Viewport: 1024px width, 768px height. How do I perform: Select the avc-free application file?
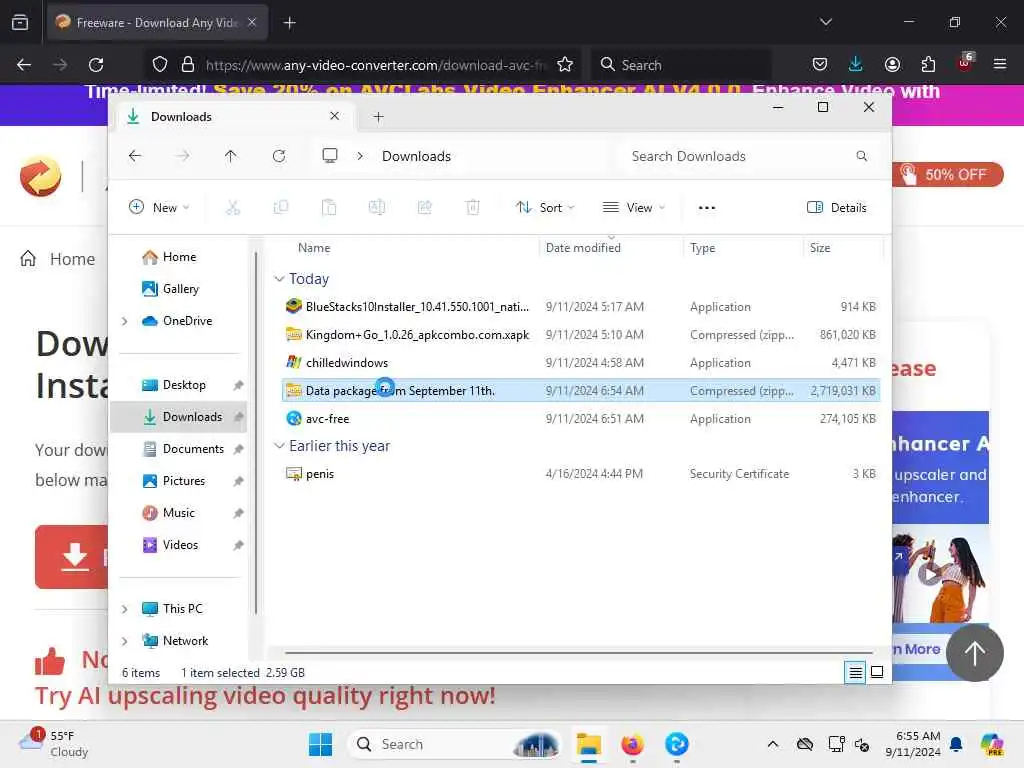(x=581, y=419)
